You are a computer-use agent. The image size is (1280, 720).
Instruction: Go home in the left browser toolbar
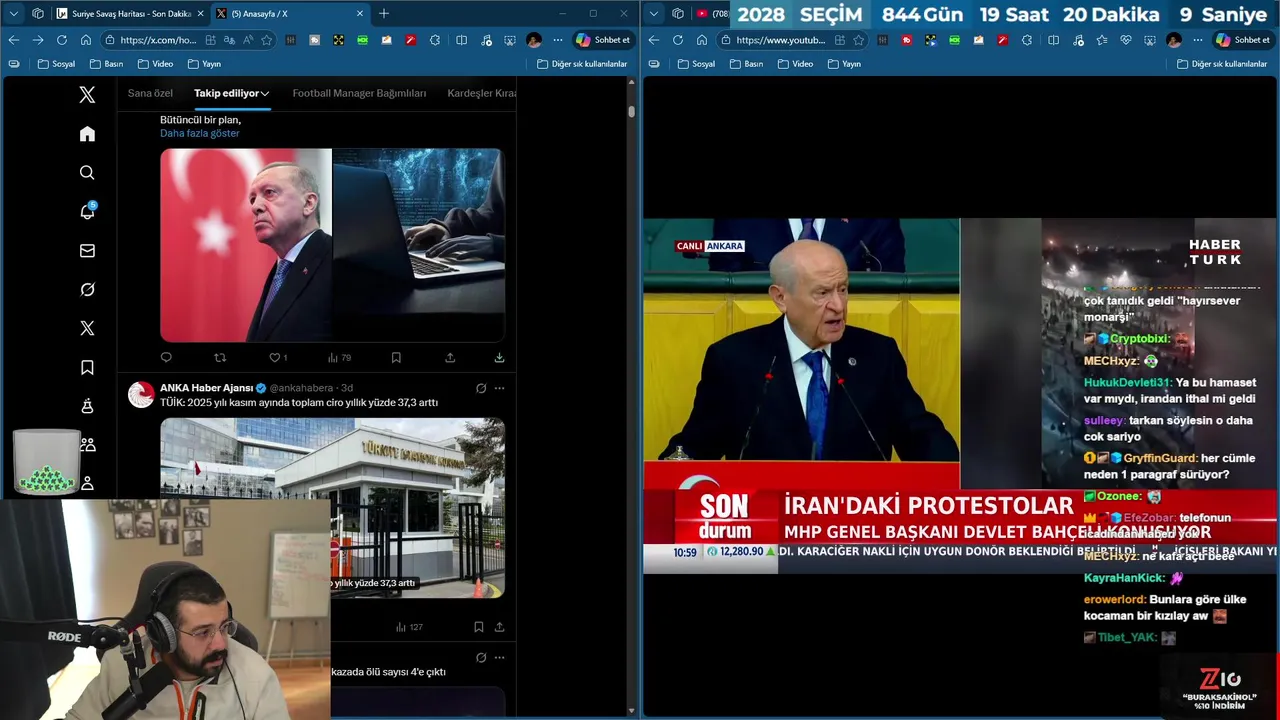point(86,40)
